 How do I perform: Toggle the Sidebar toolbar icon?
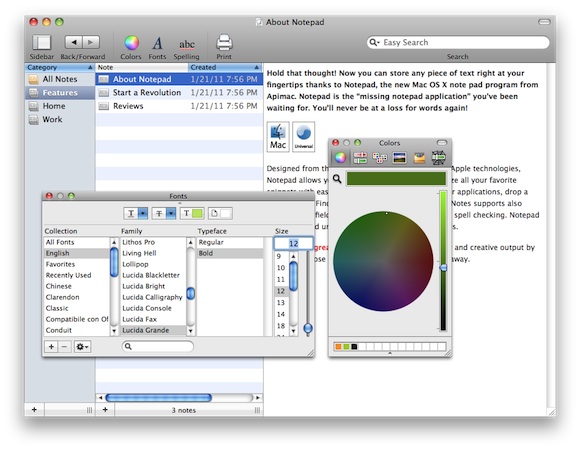coord(41,43)
